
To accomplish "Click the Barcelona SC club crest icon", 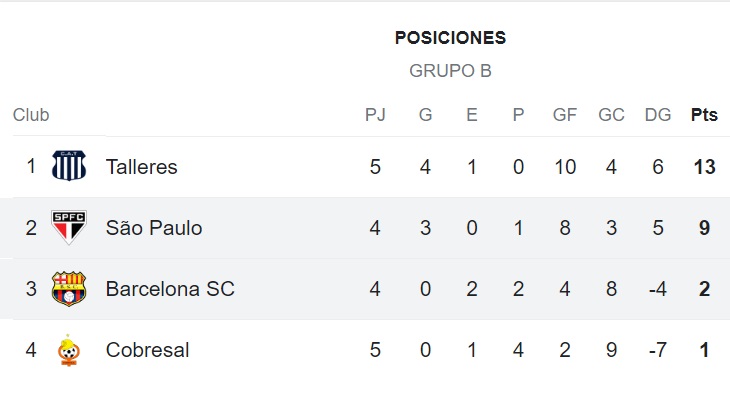I will coord(69,289).
